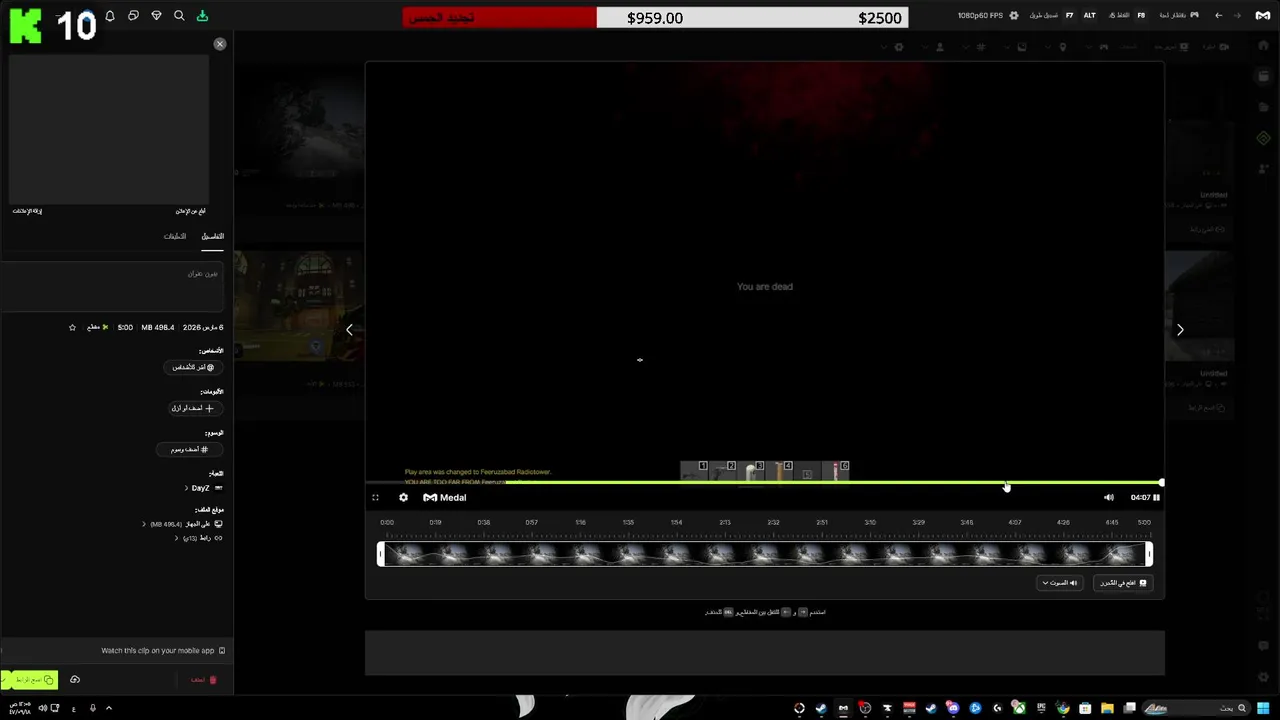The width and height of the screenshot is (1280, 720).
Task: Go to the next clip with the right arrow
Action: tap(1180, 330)
